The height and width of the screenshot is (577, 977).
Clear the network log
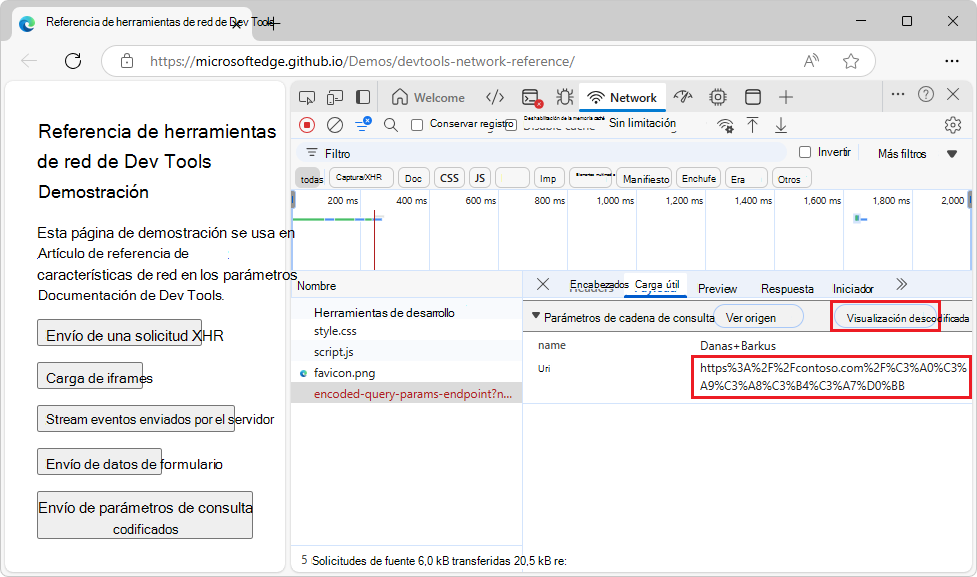[335, 124]
